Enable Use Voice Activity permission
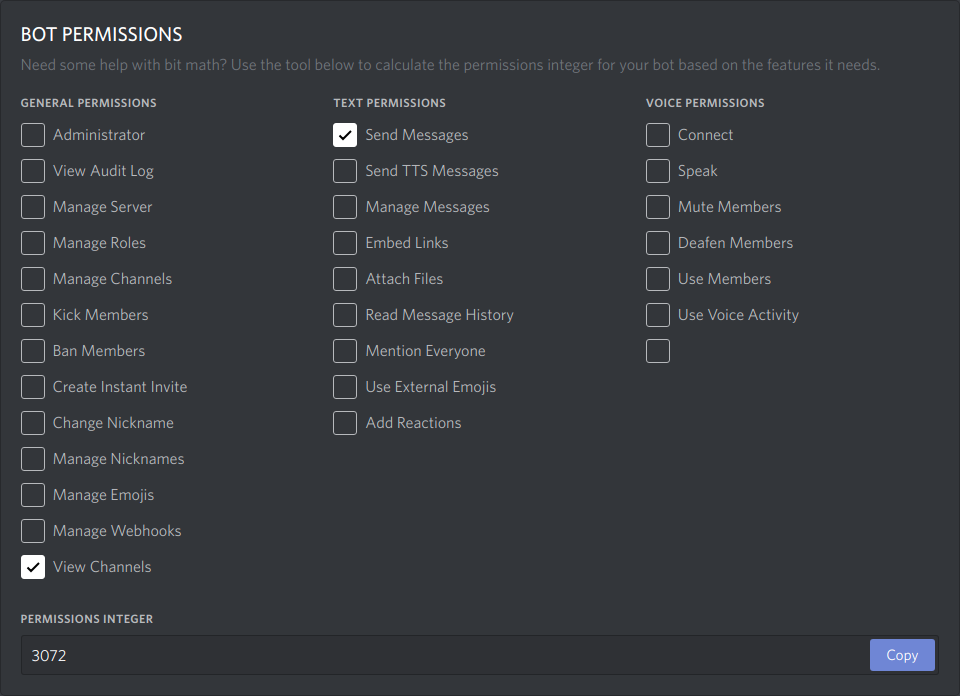This screenshot has width=960, height=696. (657, 315)
